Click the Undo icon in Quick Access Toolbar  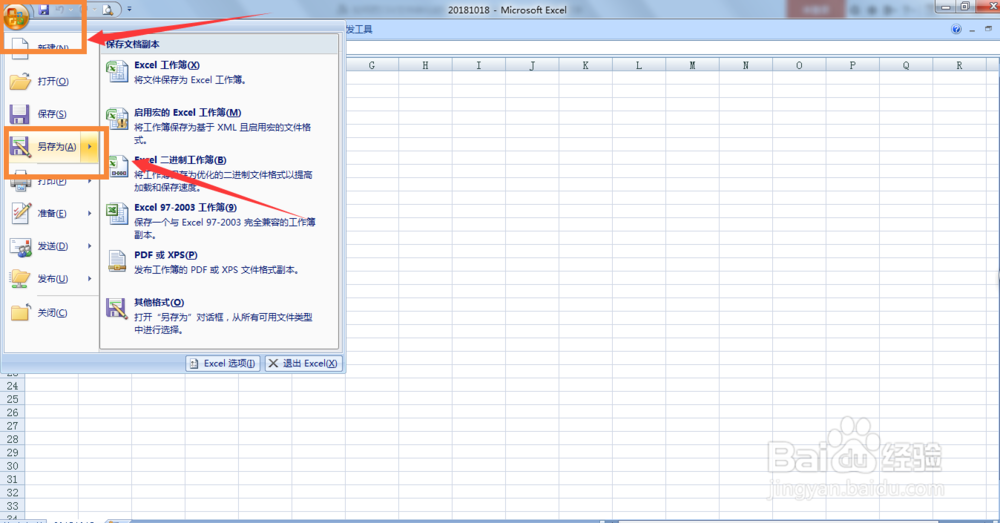[x=60, y=10]
